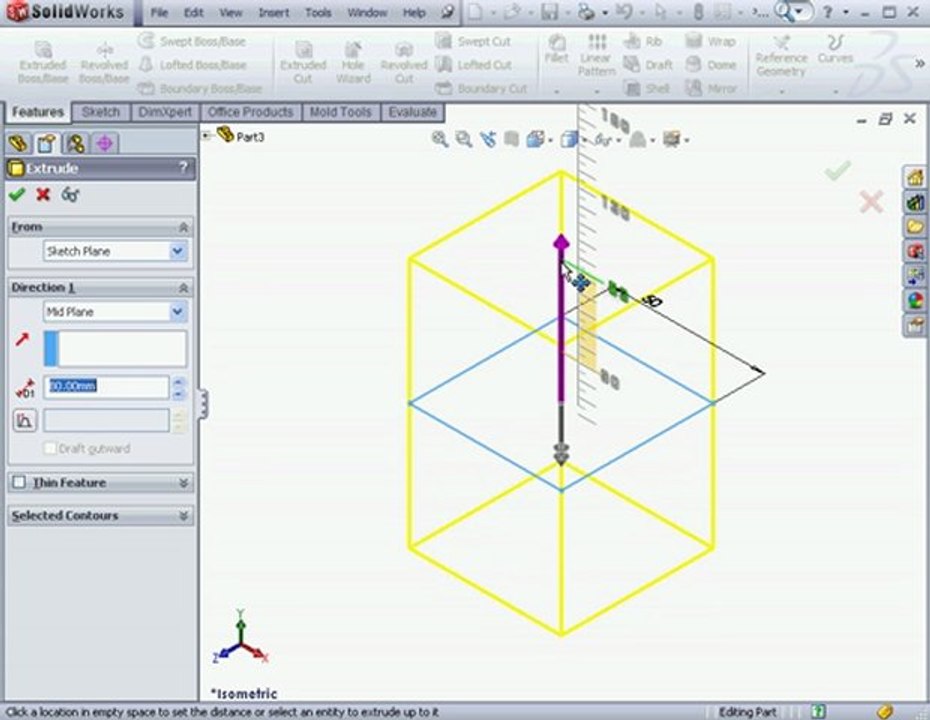Open SolidWorks Resources home icon in task pane

coord(915,177)
